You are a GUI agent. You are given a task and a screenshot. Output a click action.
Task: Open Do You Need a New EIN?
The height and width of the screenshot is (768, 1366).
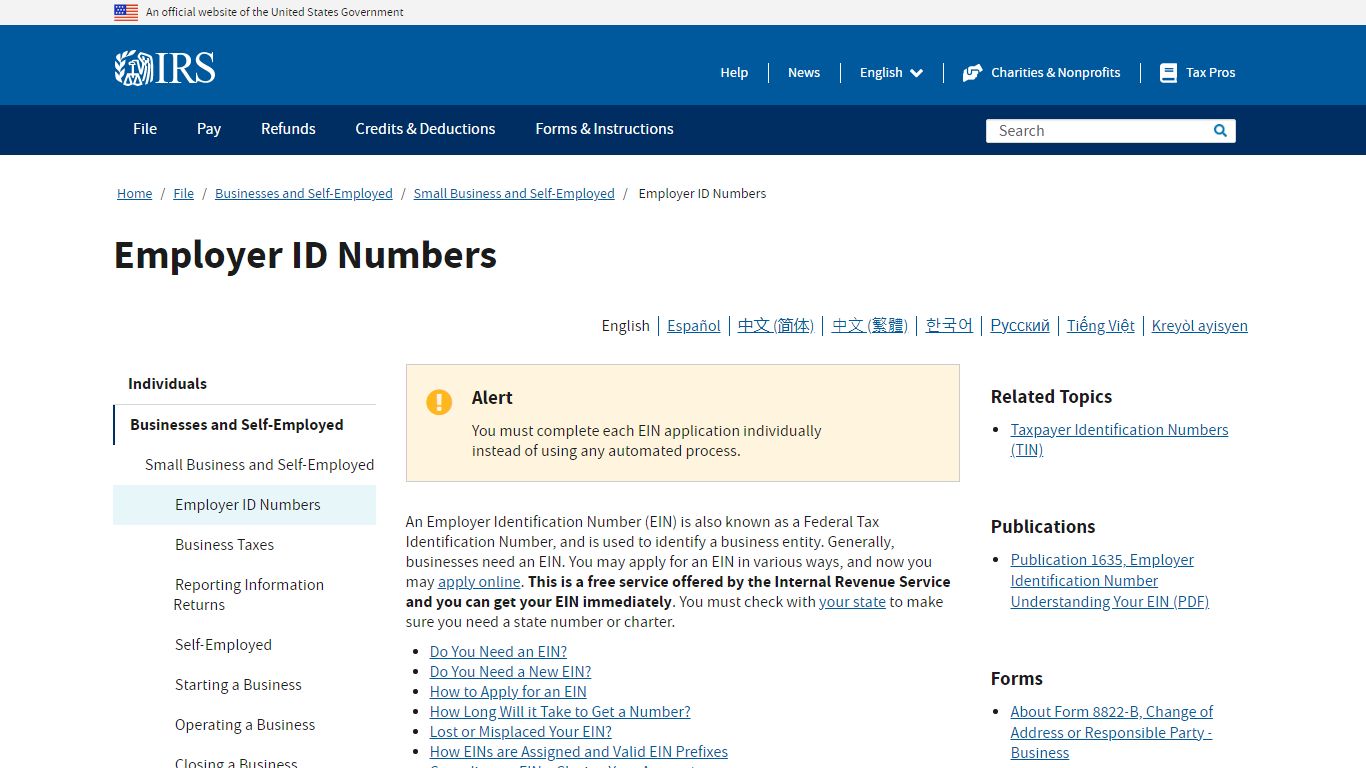[x=510, y=672]
